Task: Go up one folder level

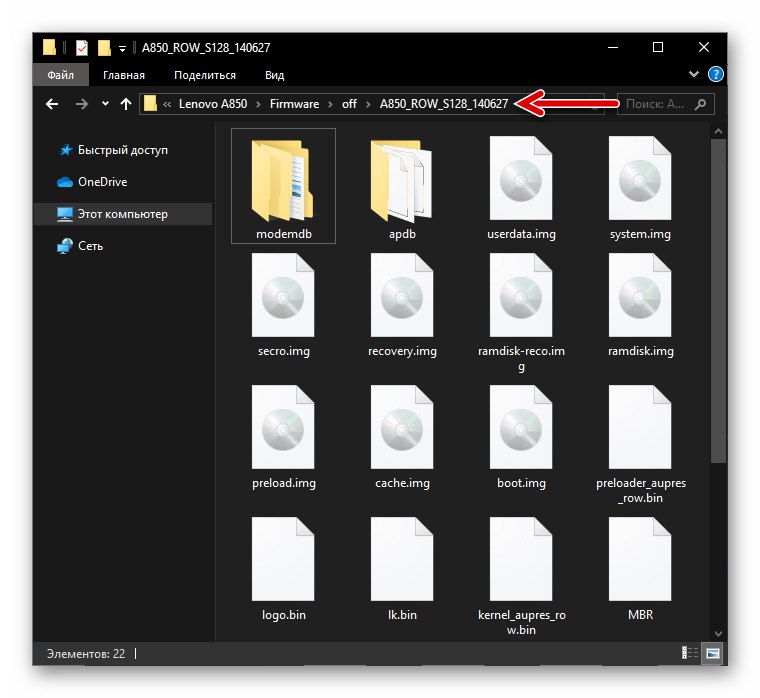Action: coord(126,104)
